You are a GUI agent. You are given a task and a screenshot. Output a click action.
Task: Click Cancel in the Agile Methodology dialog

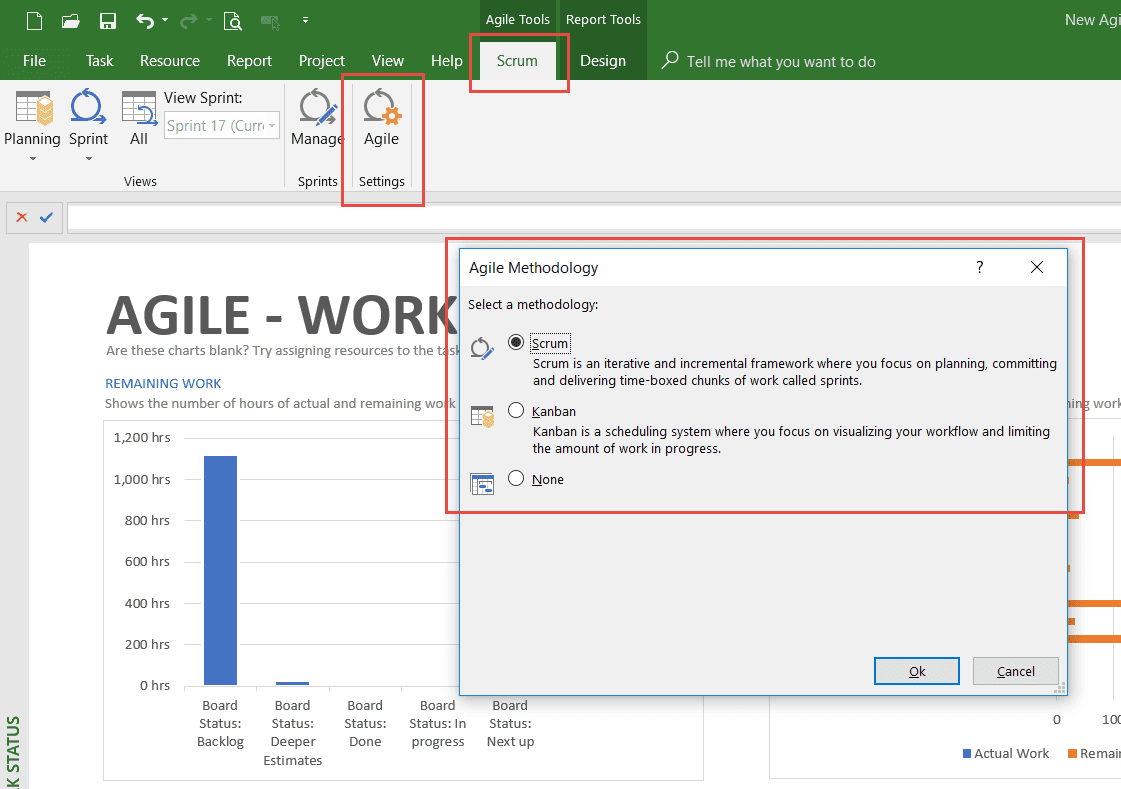[1015, 671]
